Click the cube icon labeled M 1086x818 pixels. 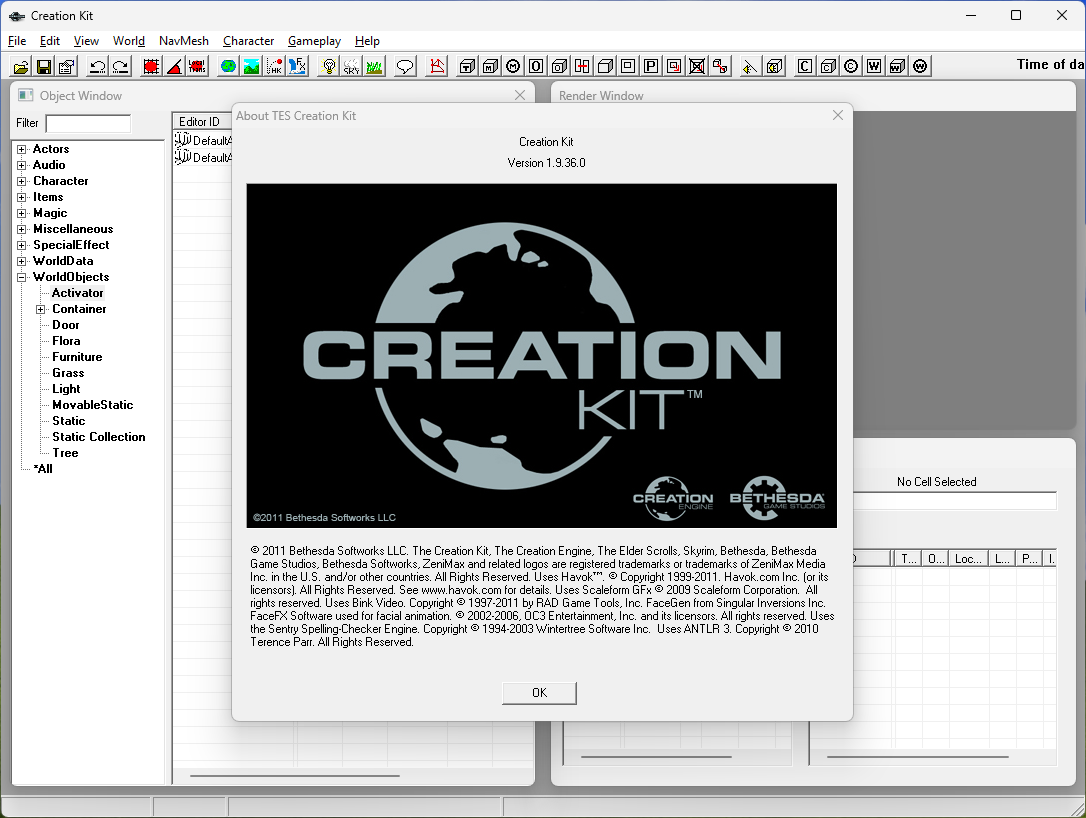coord(490,66)
